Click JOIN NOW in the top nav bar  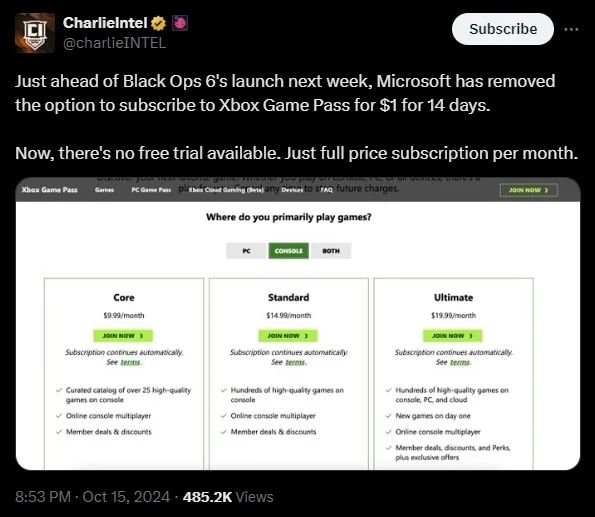(x=529, y=190)
